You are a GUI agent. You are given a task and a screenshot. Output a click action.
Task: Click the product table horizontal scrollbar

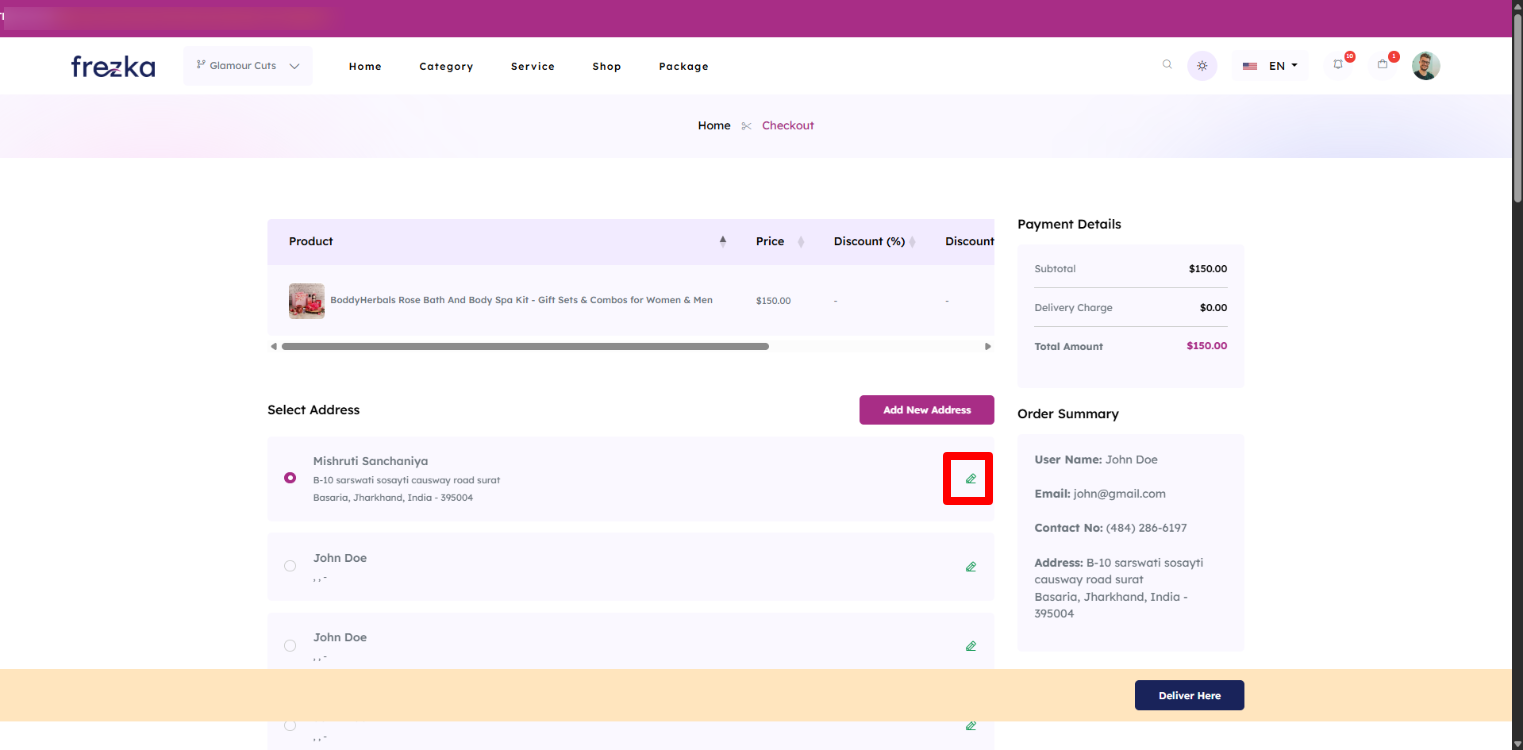[x=525, y=347]
